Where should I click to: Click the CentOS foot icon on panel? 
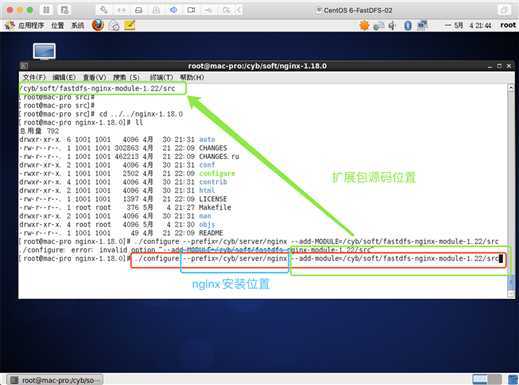[x=9, y=25]
